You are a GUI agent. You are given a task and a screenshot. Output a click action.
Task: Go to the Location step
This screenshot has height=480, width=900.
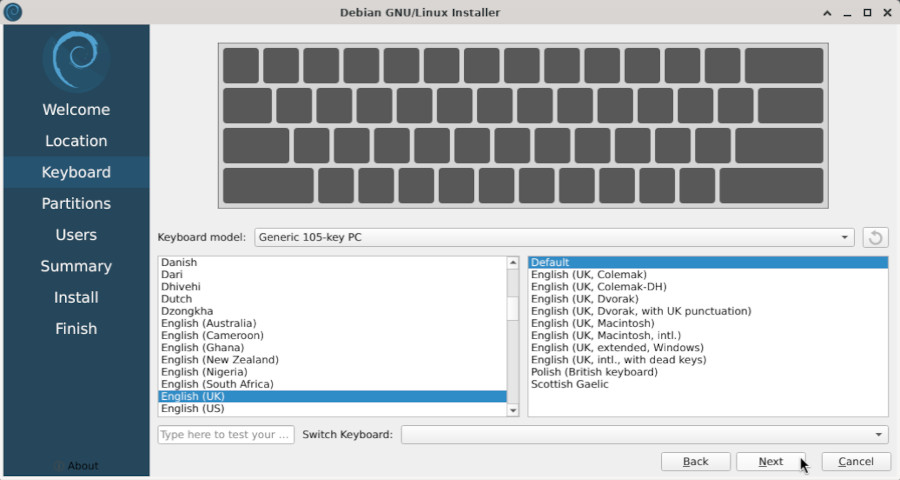(76, 141)
